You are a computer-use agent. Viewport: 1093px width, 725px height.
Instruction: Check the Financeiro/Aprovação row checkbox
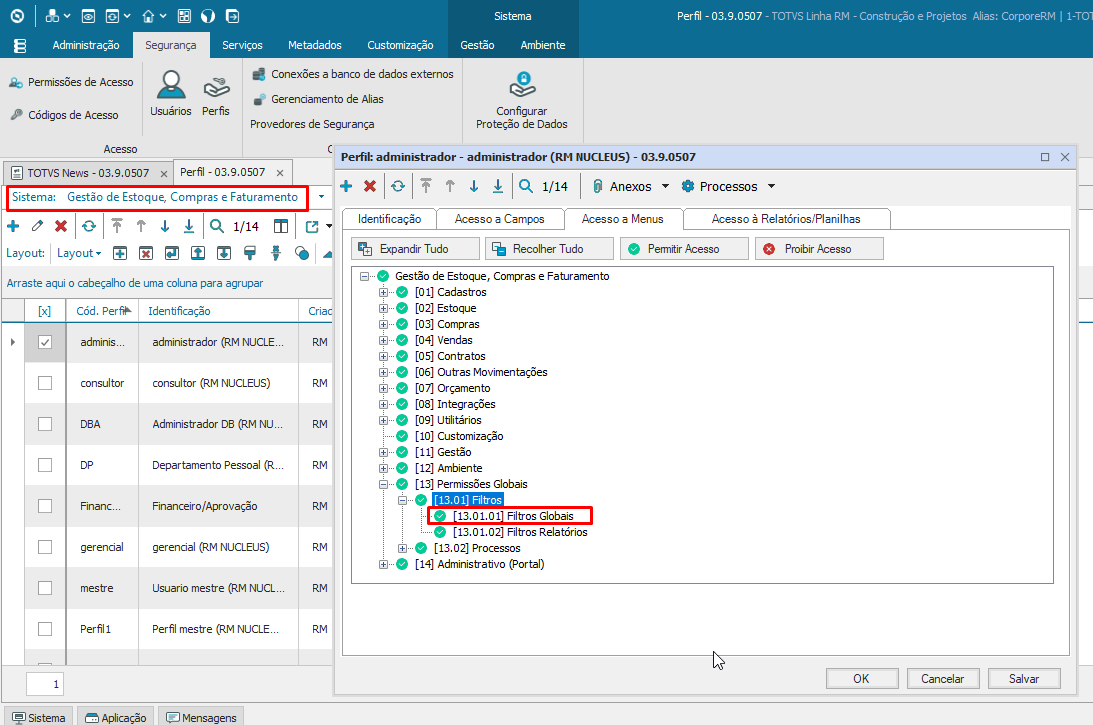(x=45, y=506)
